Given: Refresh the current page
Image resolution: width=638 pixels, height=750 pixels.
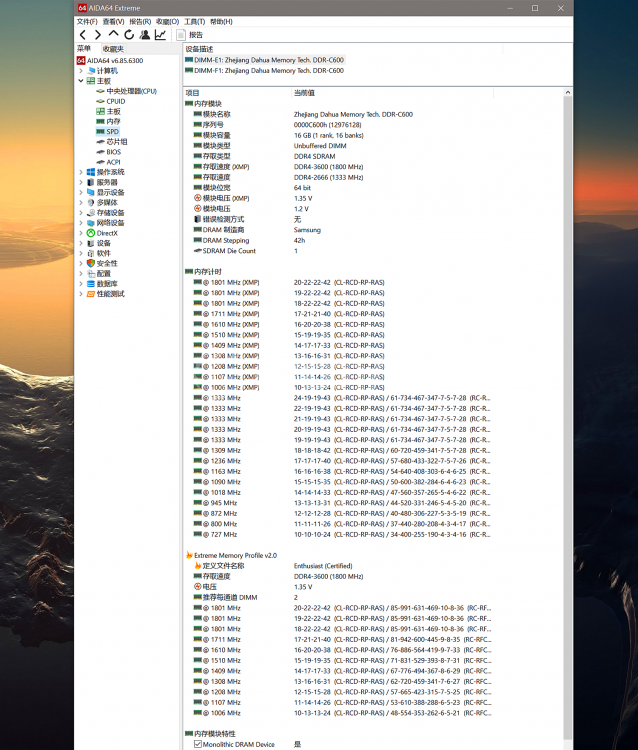Looking at the screenshot, I should [129, 35].
